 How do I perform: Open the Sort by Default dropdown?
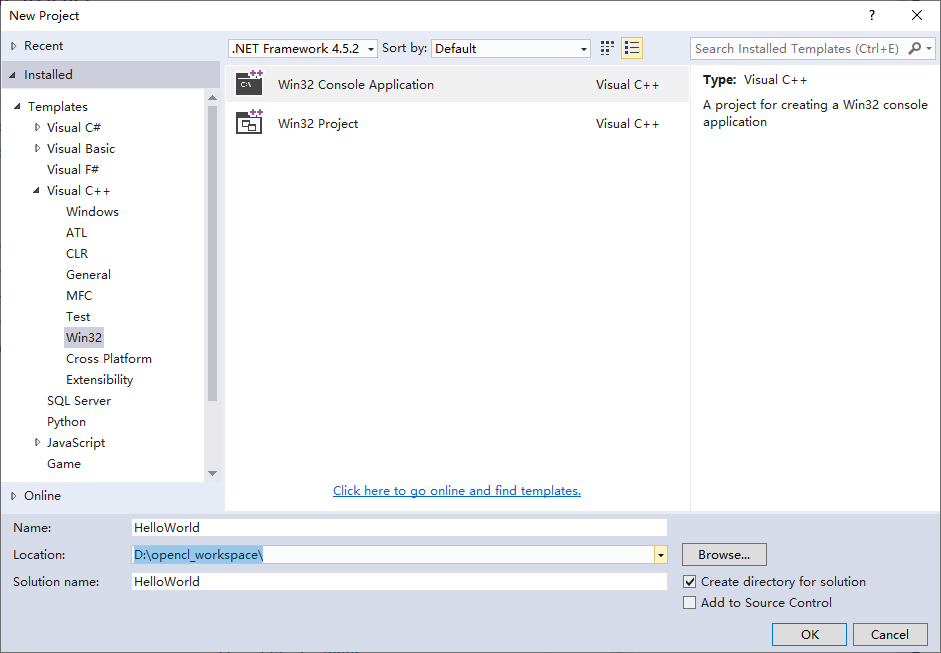[x=583, y=47]
